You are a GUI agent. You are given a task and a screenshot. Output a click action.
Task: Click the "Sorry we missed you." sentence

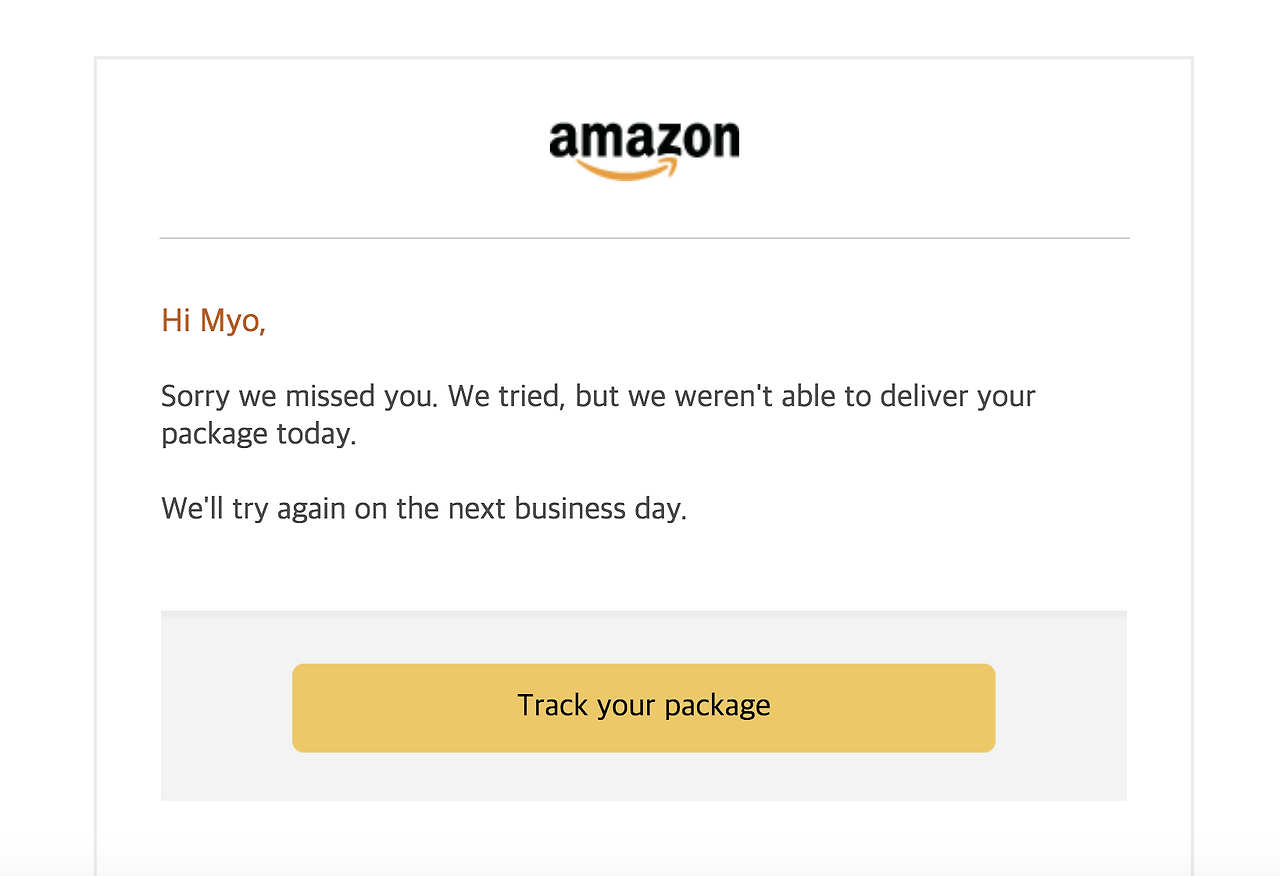coord(299,396)
